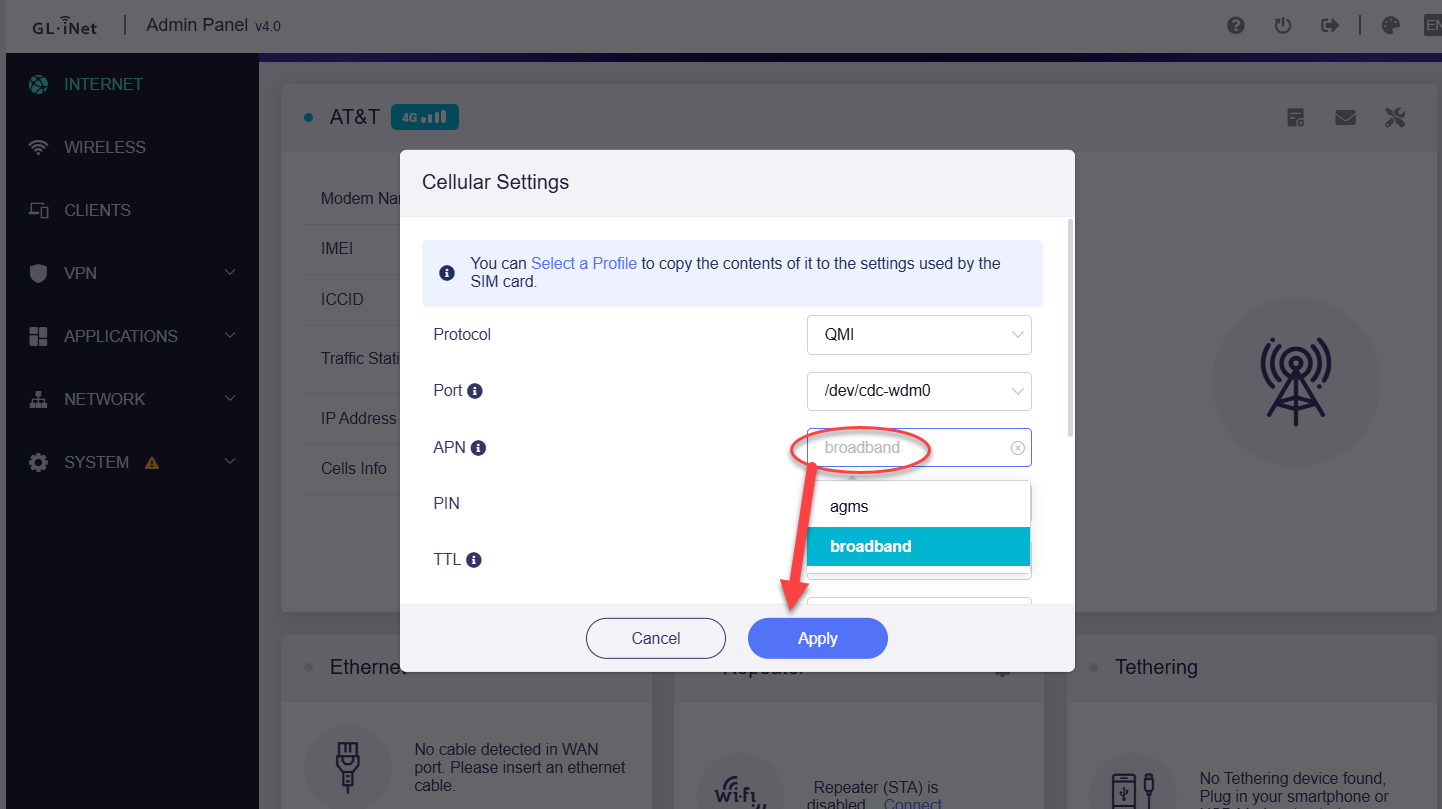Open modem tools wrench icon
Viewport: 1442px width, 809px height.
click(1395, 118)
